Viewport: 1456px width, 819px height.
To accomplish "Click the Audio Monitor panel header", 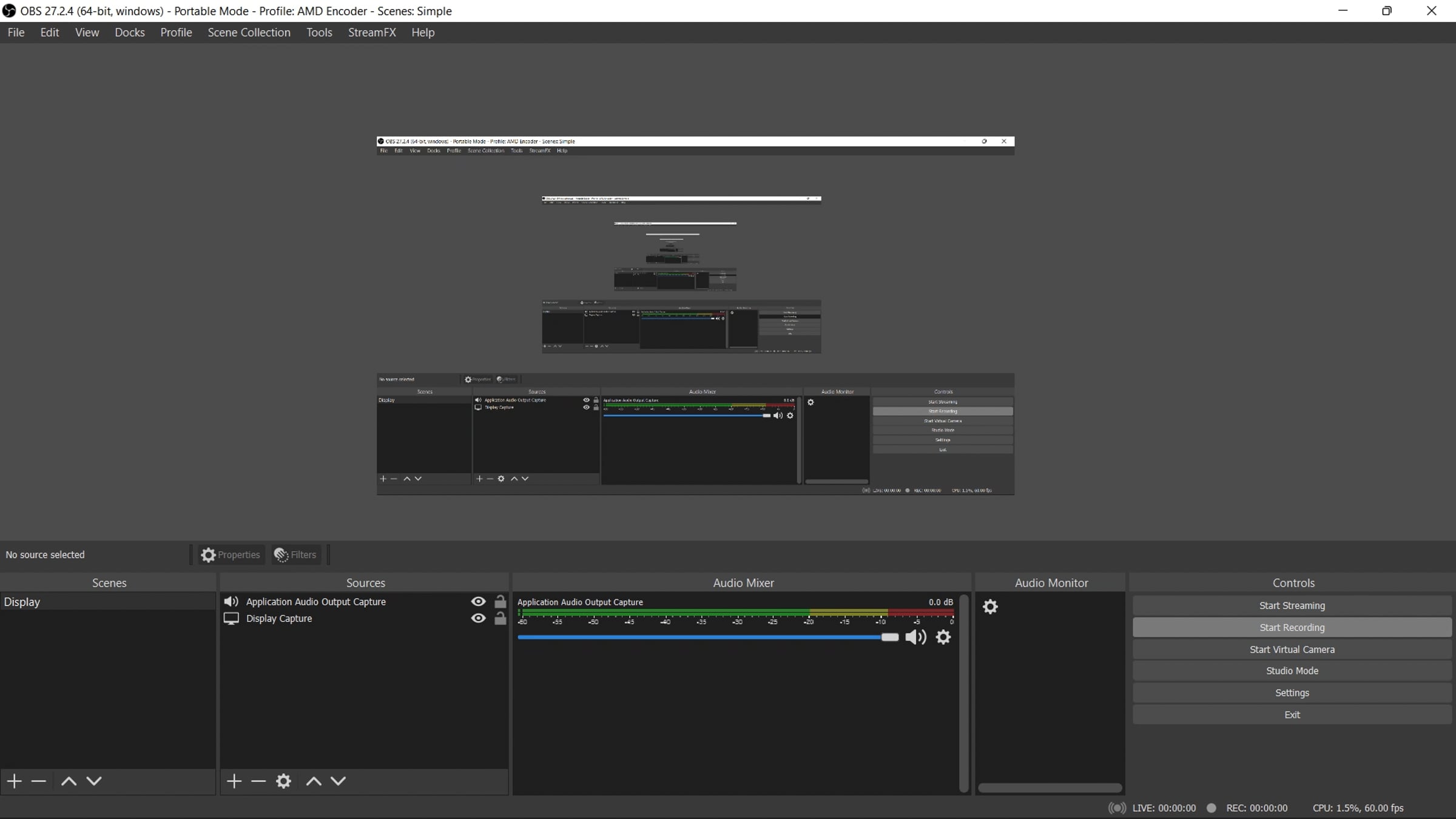I will (1051, 582).
